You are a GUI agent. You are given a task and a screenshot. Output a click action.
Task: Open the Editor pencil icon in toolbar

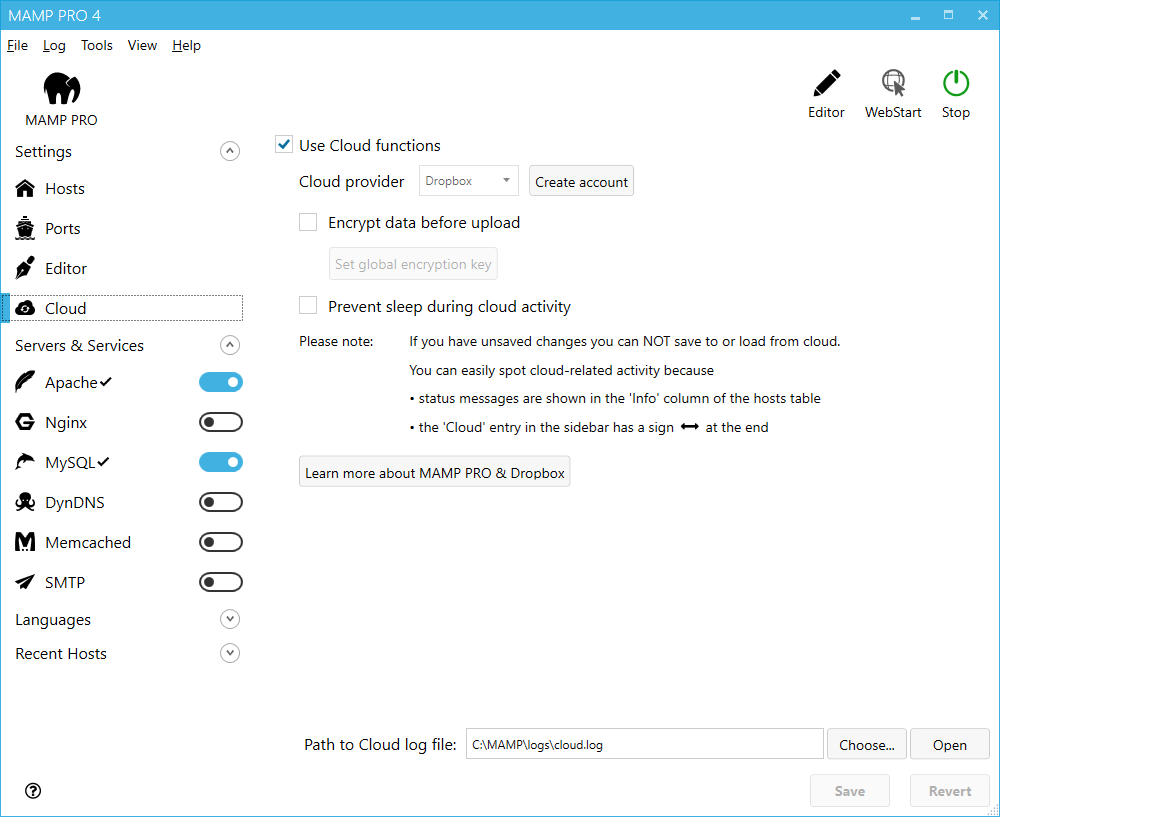[827, 83]
